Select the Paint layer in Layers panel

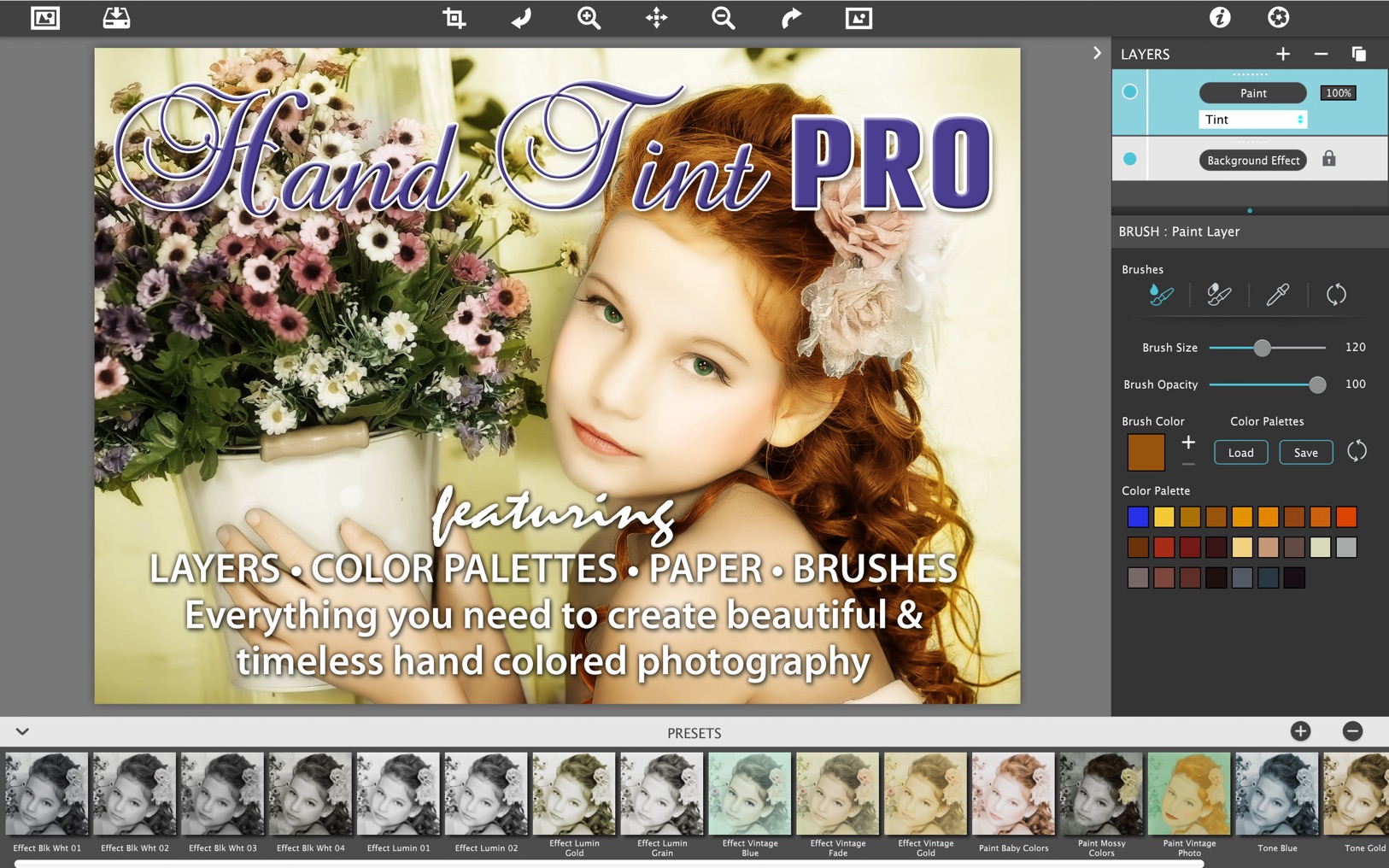1252,92
